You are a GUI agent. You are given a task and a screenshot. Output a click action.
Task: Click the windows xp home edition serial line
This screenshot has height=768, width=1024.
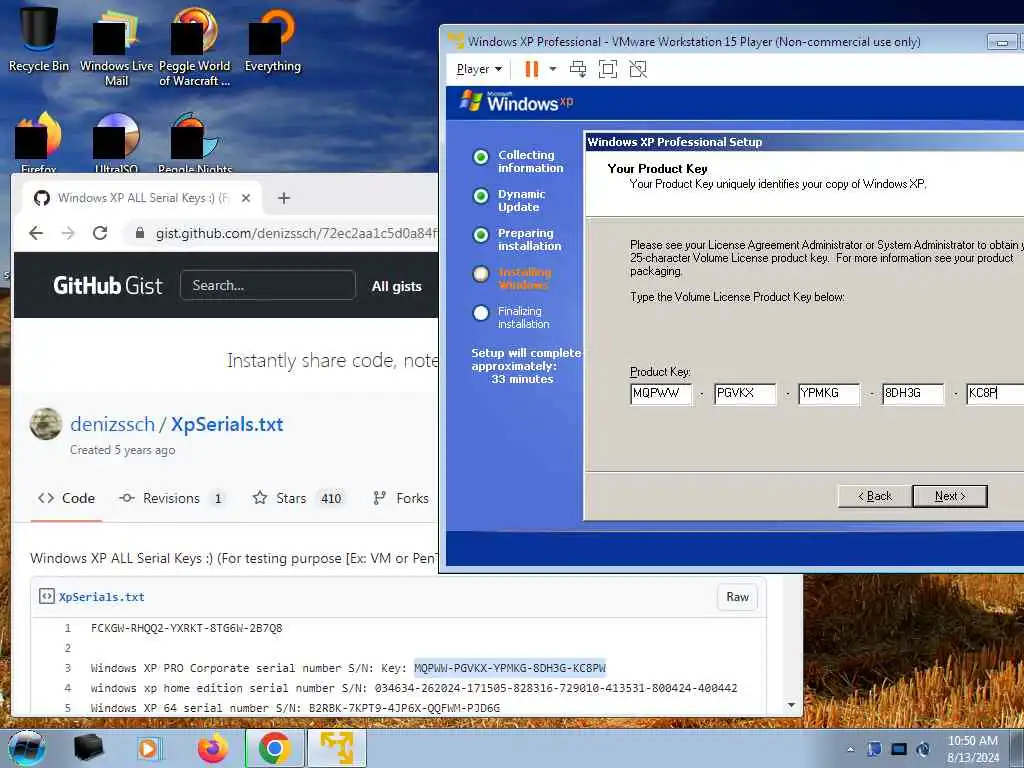[414, 688]
